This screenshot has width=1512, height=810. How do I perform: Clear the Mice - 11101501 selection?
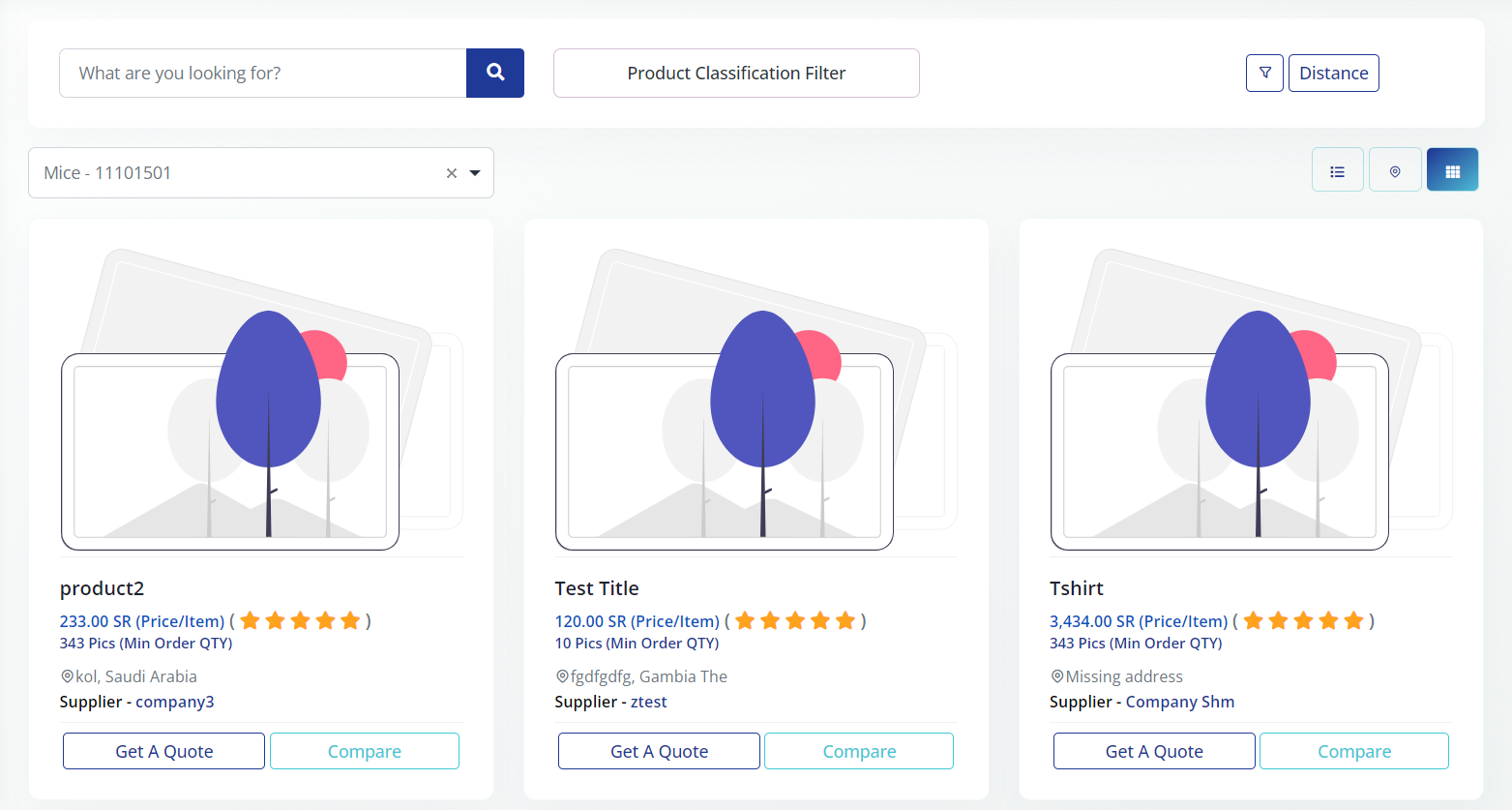(x=451, y=173)
